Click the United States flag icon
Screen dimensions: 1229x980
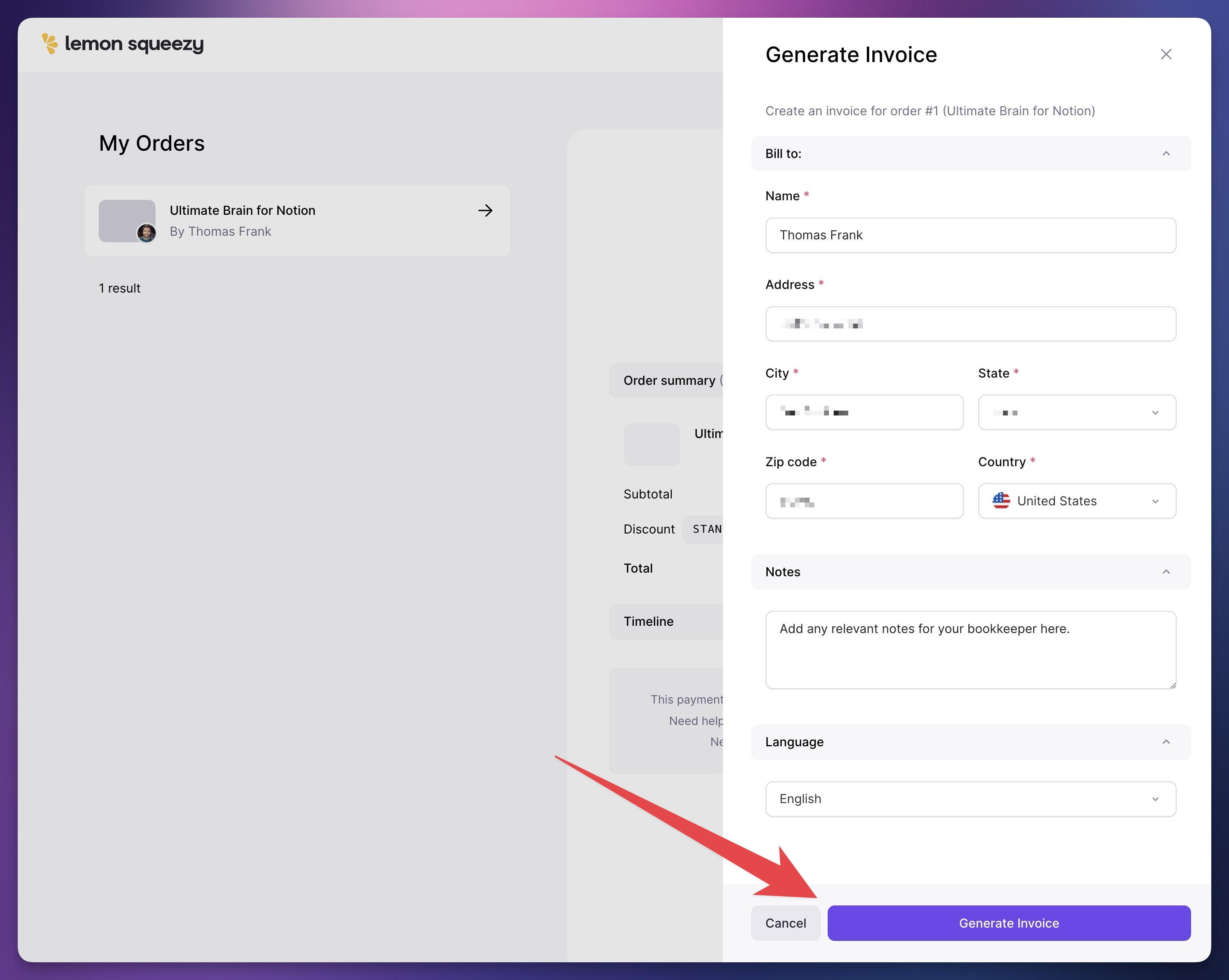(1001, 500)
